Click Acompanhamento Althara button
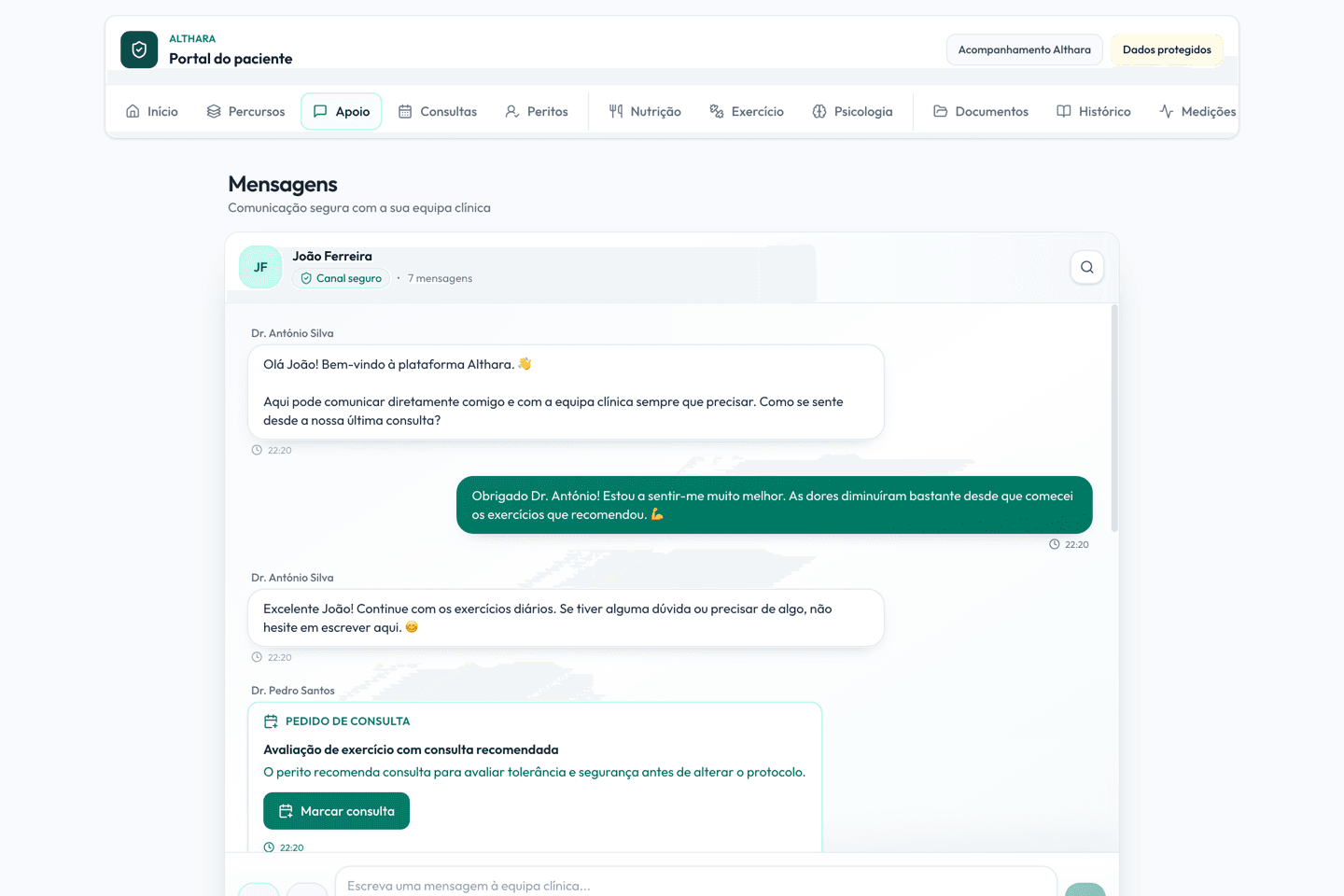Image resolution: width=1344 pixels, height=896 pixels. [1025, 49]
